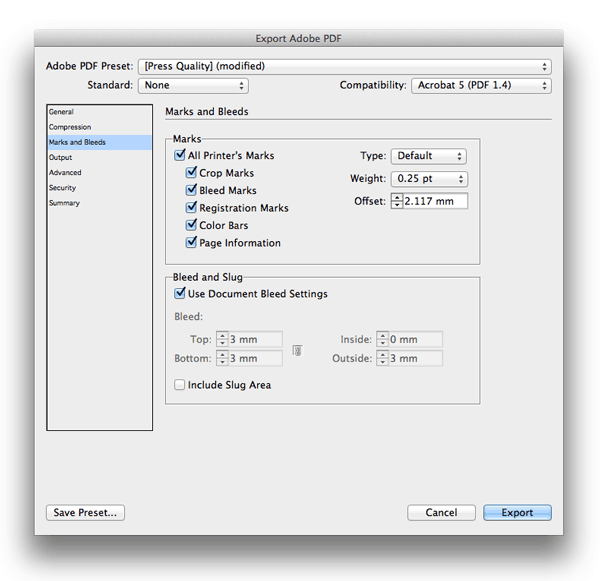Select Advanced in the sidebar
600x581 pixels.
tap(99, 173)
